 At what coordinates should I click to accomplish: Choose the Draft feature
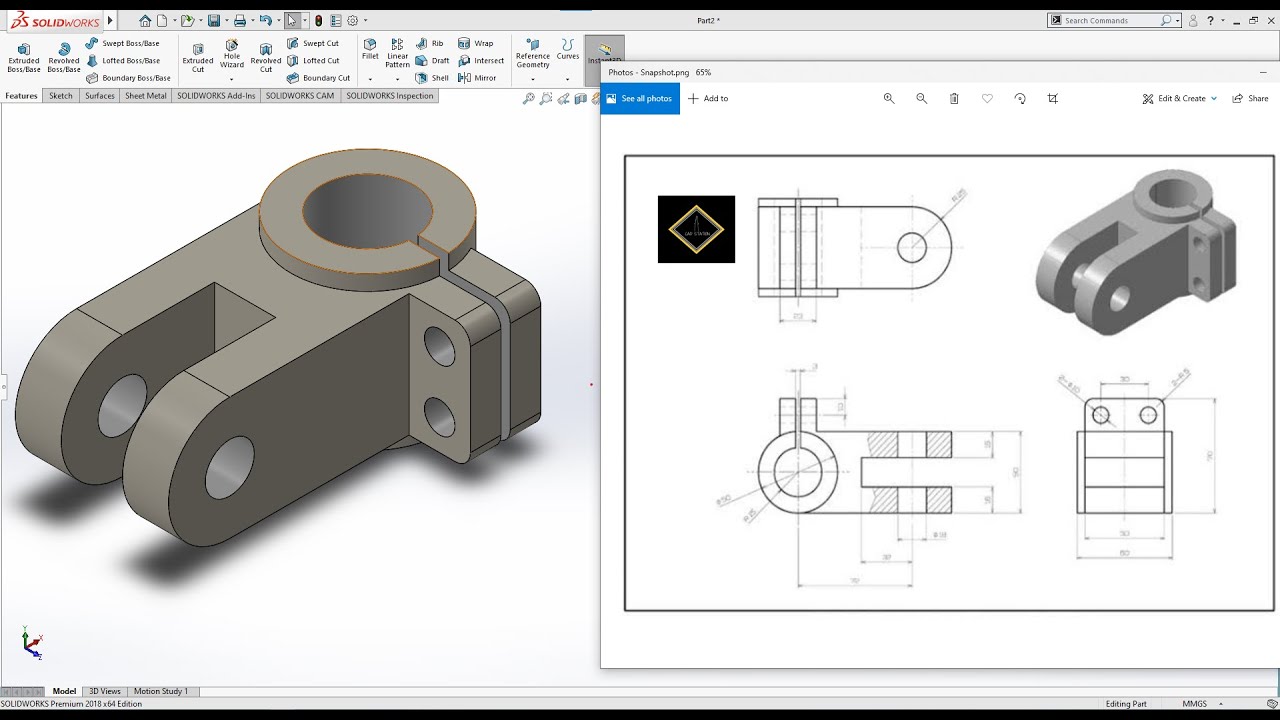pos(433,60)
